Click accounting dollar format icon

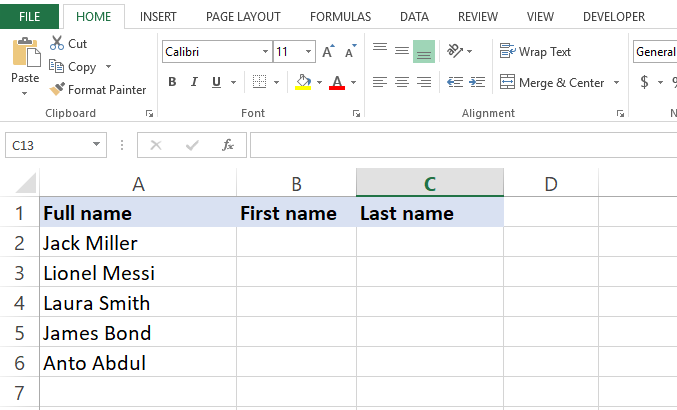[x=644, y=82]
